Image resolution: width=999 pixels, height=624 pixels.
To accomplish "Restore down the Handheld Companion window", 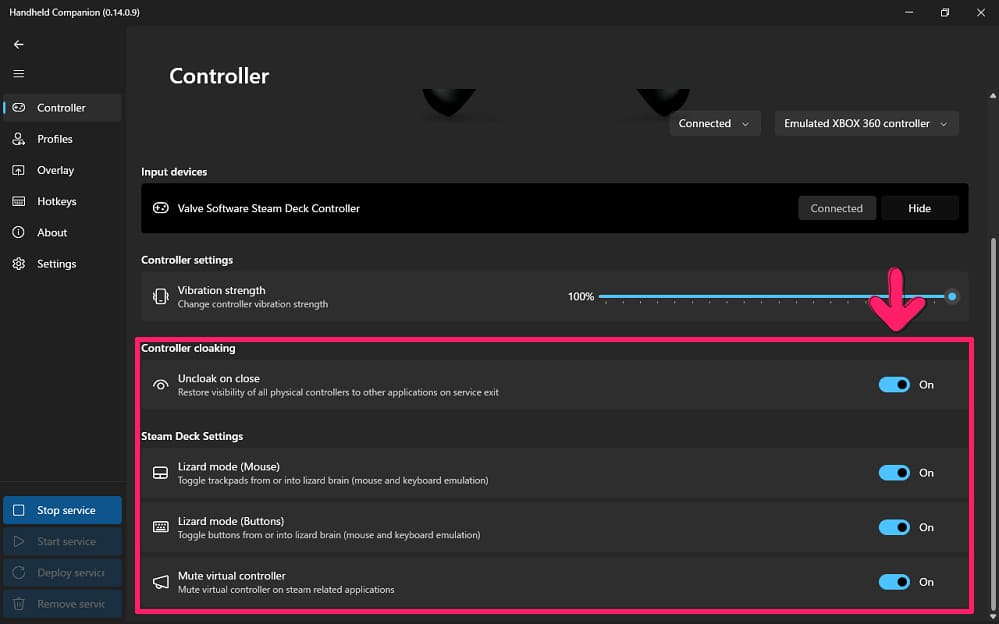I will coord(945,13).
